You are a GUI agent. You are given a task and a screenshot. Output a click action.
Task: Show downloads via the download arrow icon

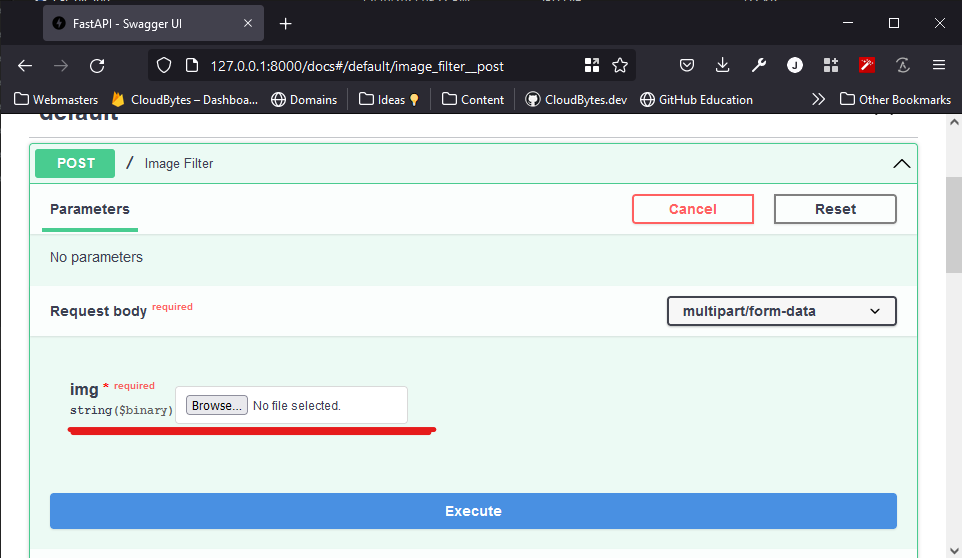tap(723, 65)
